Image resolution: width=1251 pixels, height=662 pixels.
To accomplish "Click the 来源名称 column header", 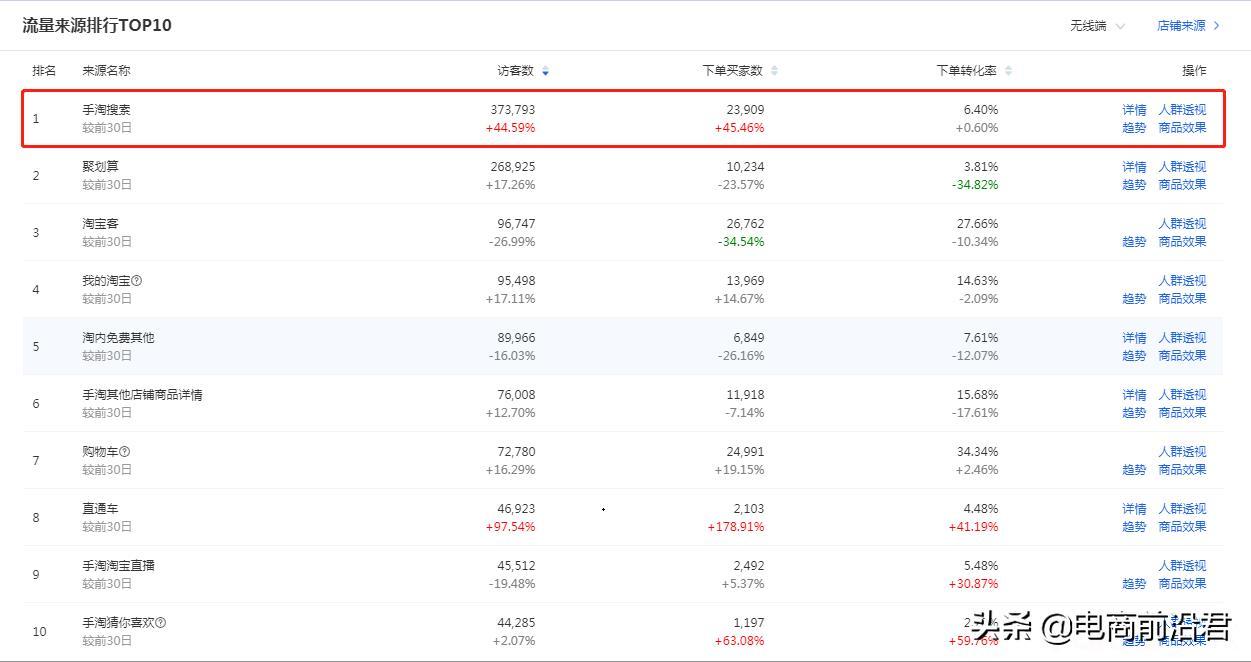I will coord(106,71).
